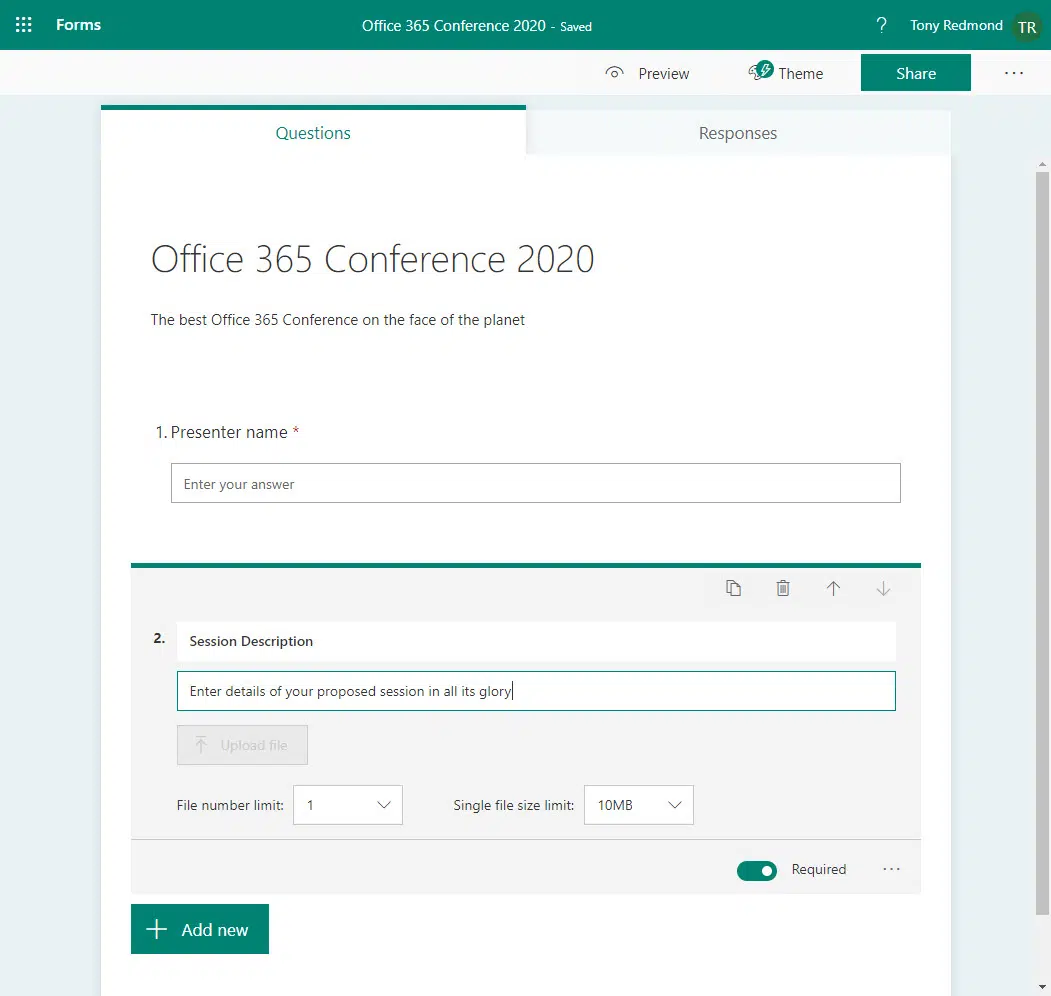Open the TR account avatar

pyautogui.click(x=1027, y=27)
